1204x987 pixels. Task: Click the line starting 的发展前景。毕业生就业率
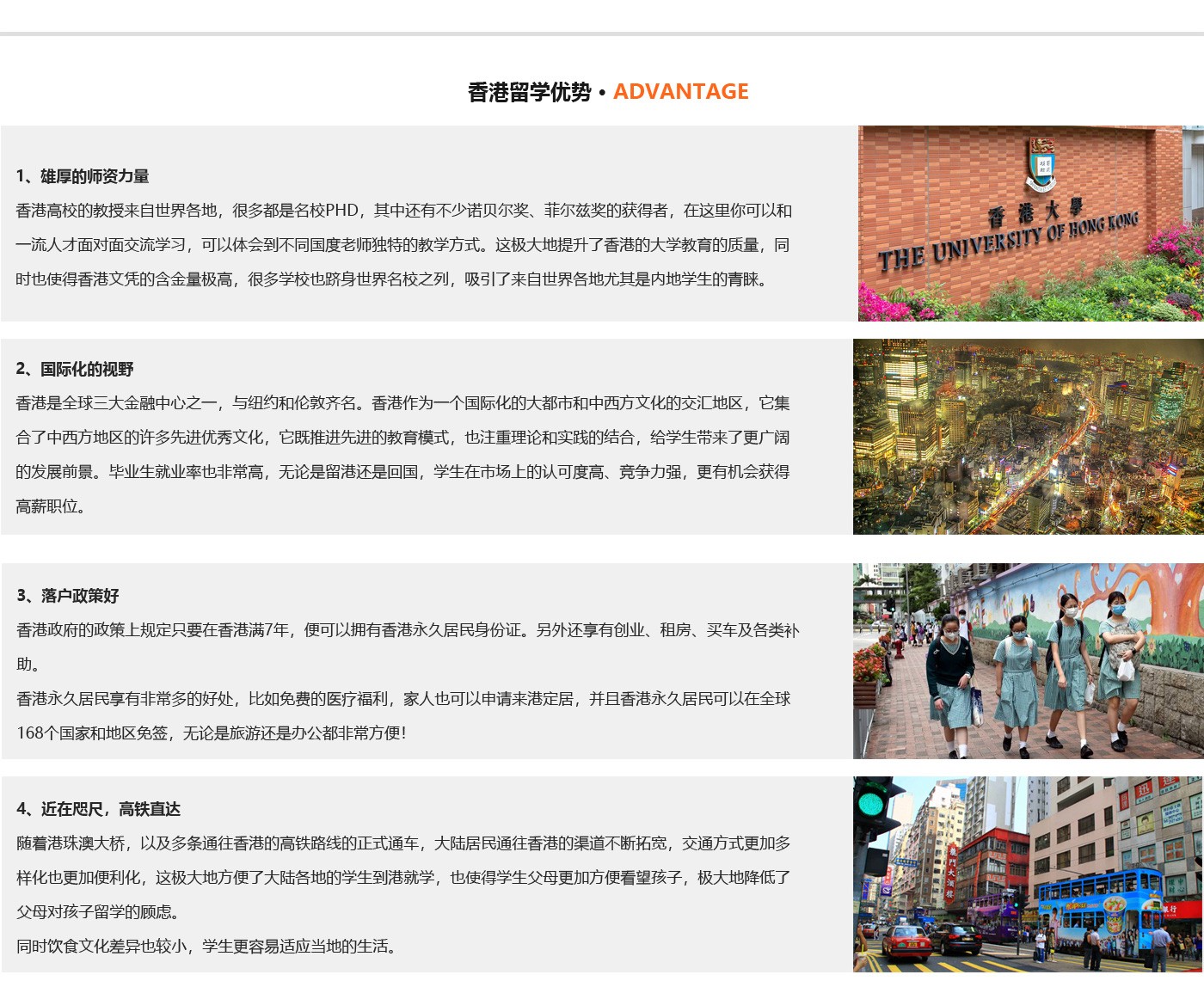click(x=402, y=472)
